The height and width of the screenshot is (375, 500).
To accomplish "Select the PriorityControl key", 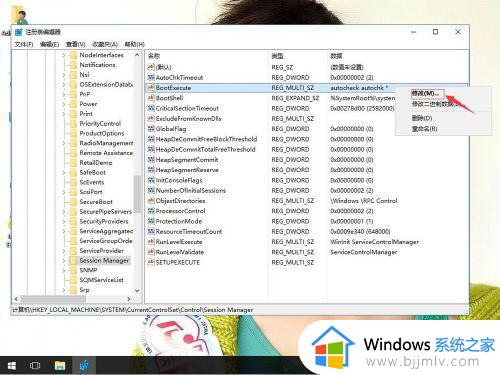I will (x=100, y=124).
